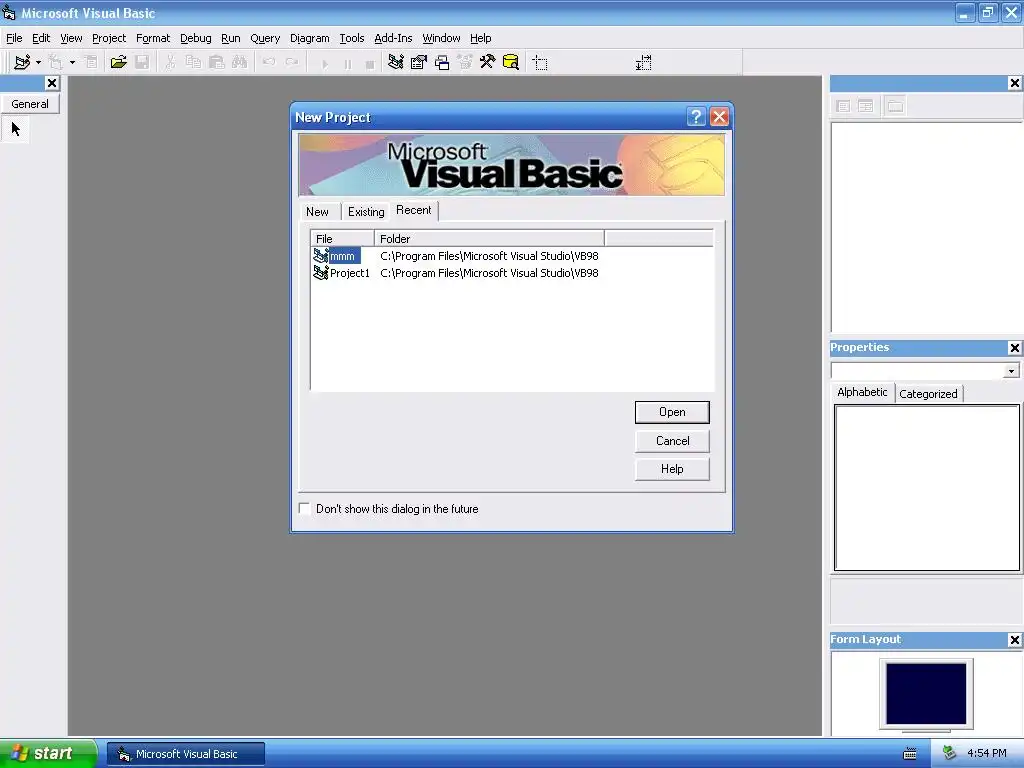Switch to the Existing tab in dialog

click(366, 212)
